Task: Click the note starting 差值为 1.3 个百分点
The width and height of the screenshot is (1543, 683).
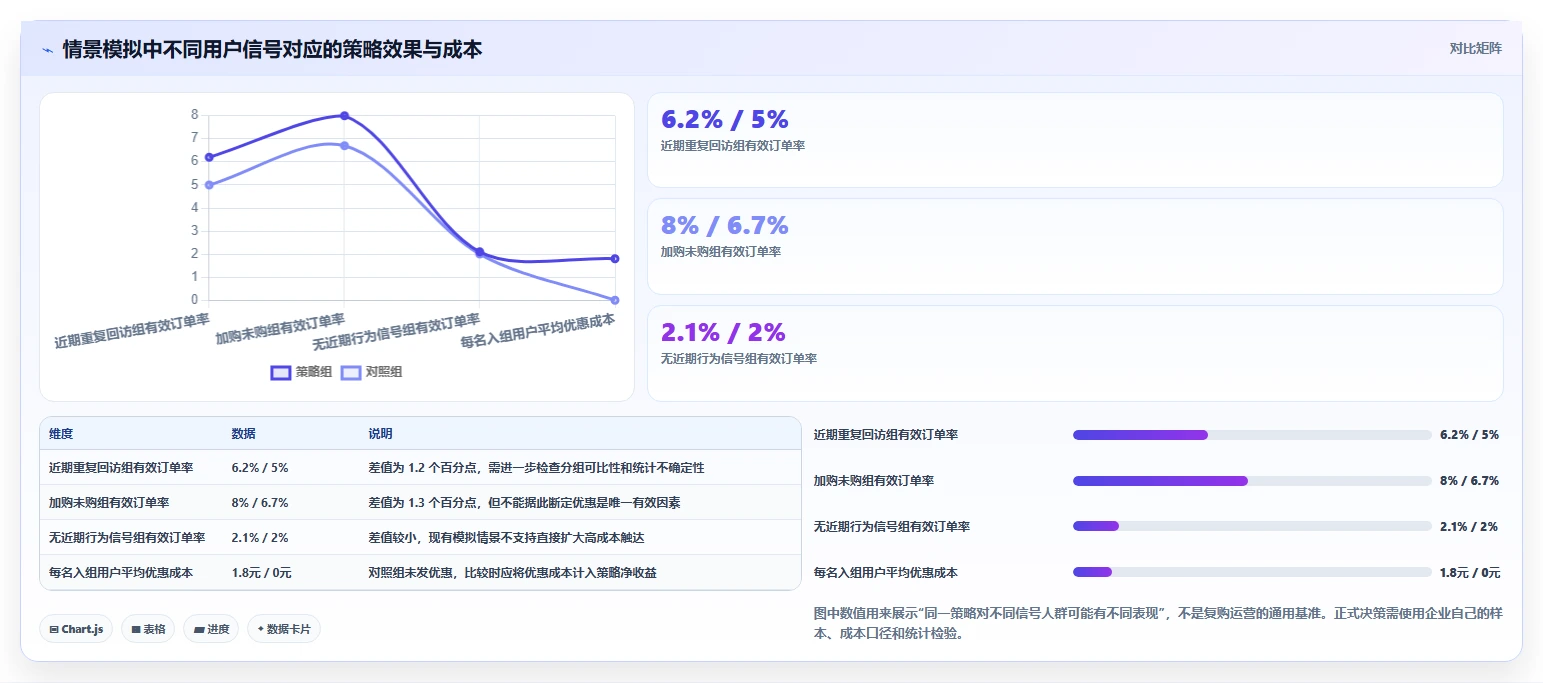Action: 524,502
